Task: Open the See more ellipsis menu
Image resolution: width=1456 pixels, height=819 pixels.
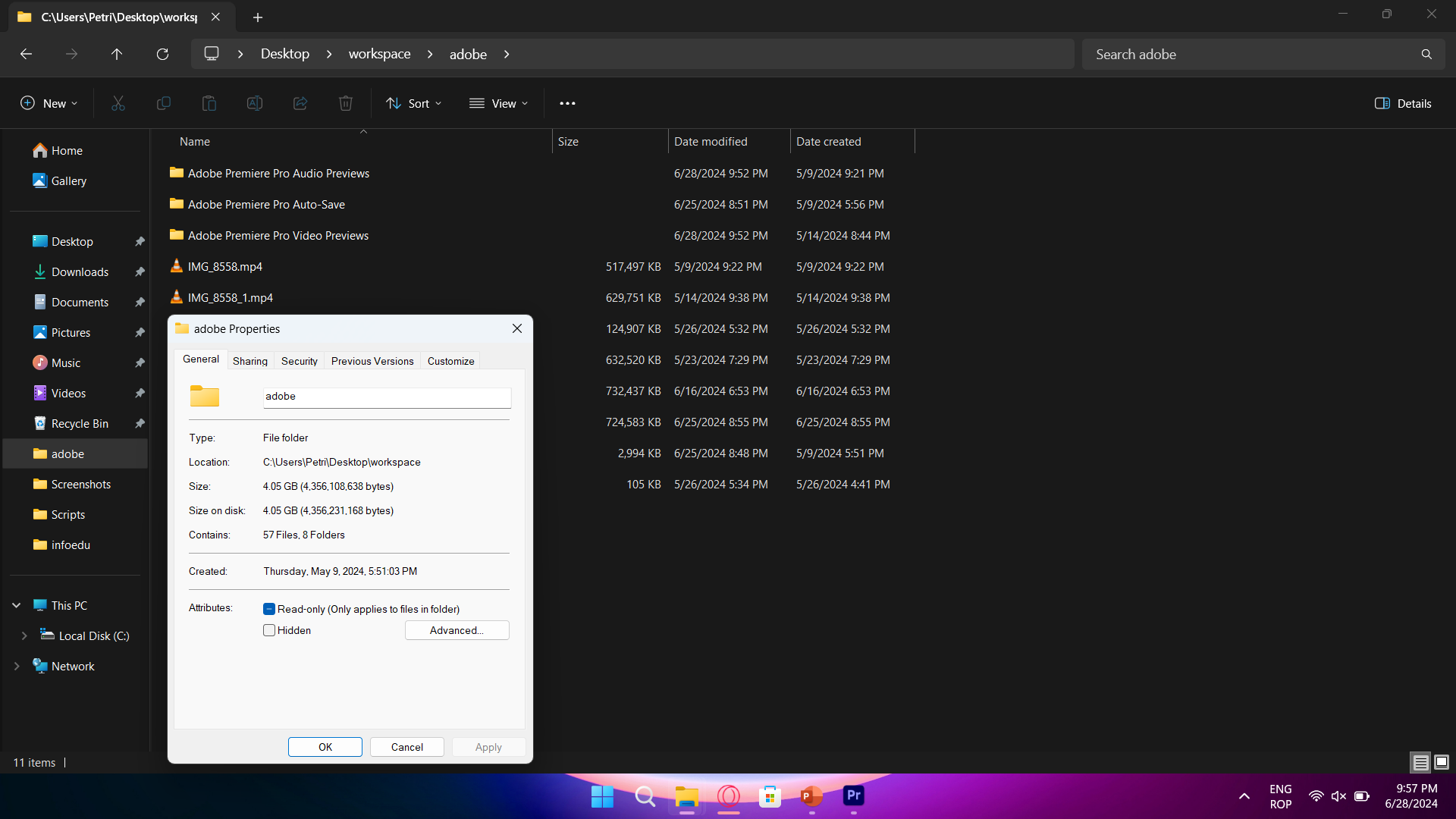Action: tap(567, 103)
